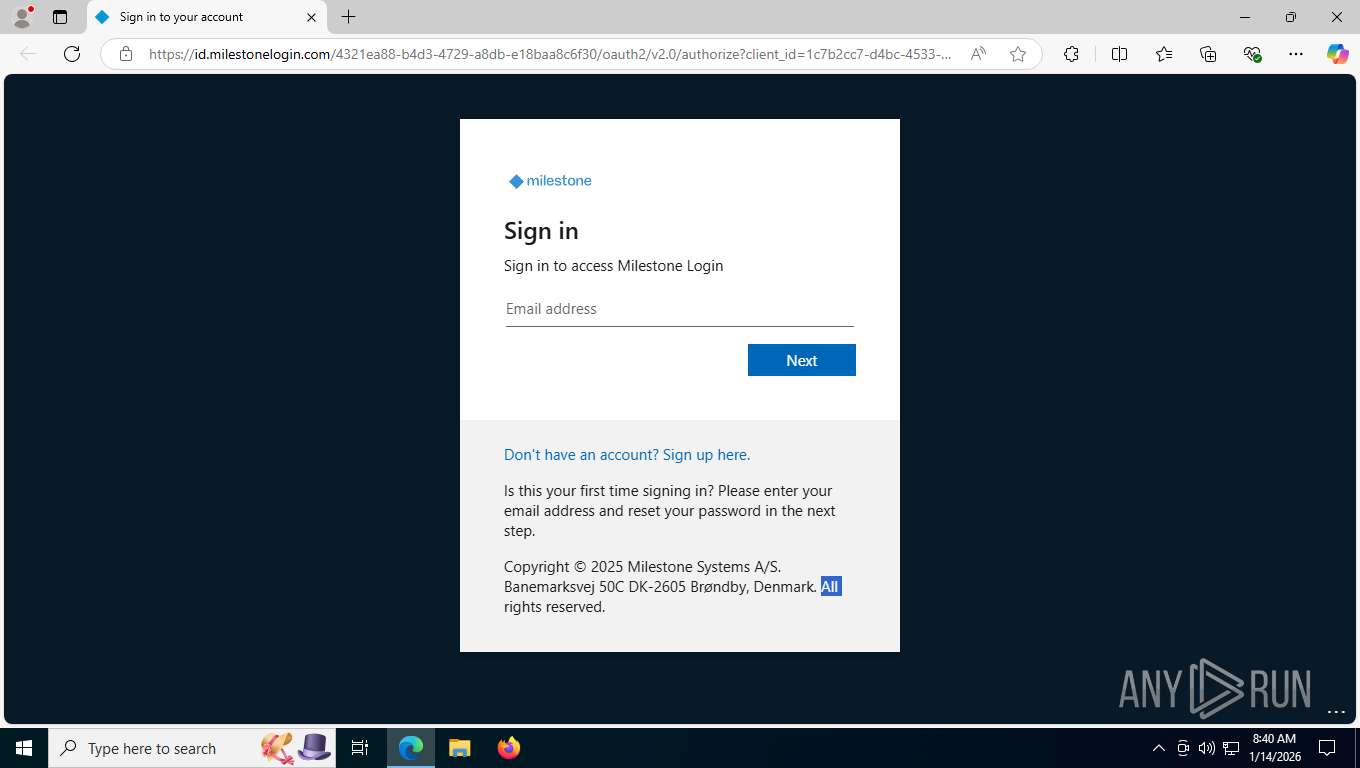This screenshot has width=1360, height=768.
Task: View site information lock icon
Action: pyautogui.click(x=126, y=54)
